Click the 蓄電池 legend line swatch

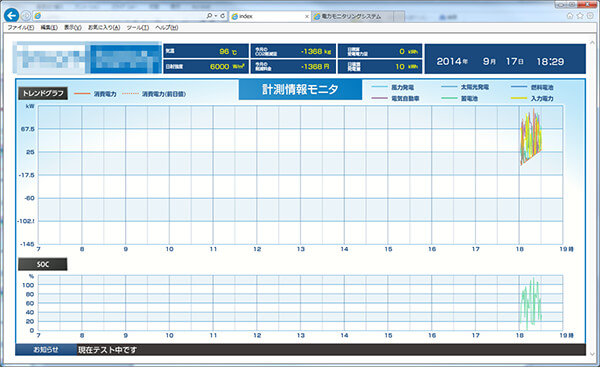[449, 98]
